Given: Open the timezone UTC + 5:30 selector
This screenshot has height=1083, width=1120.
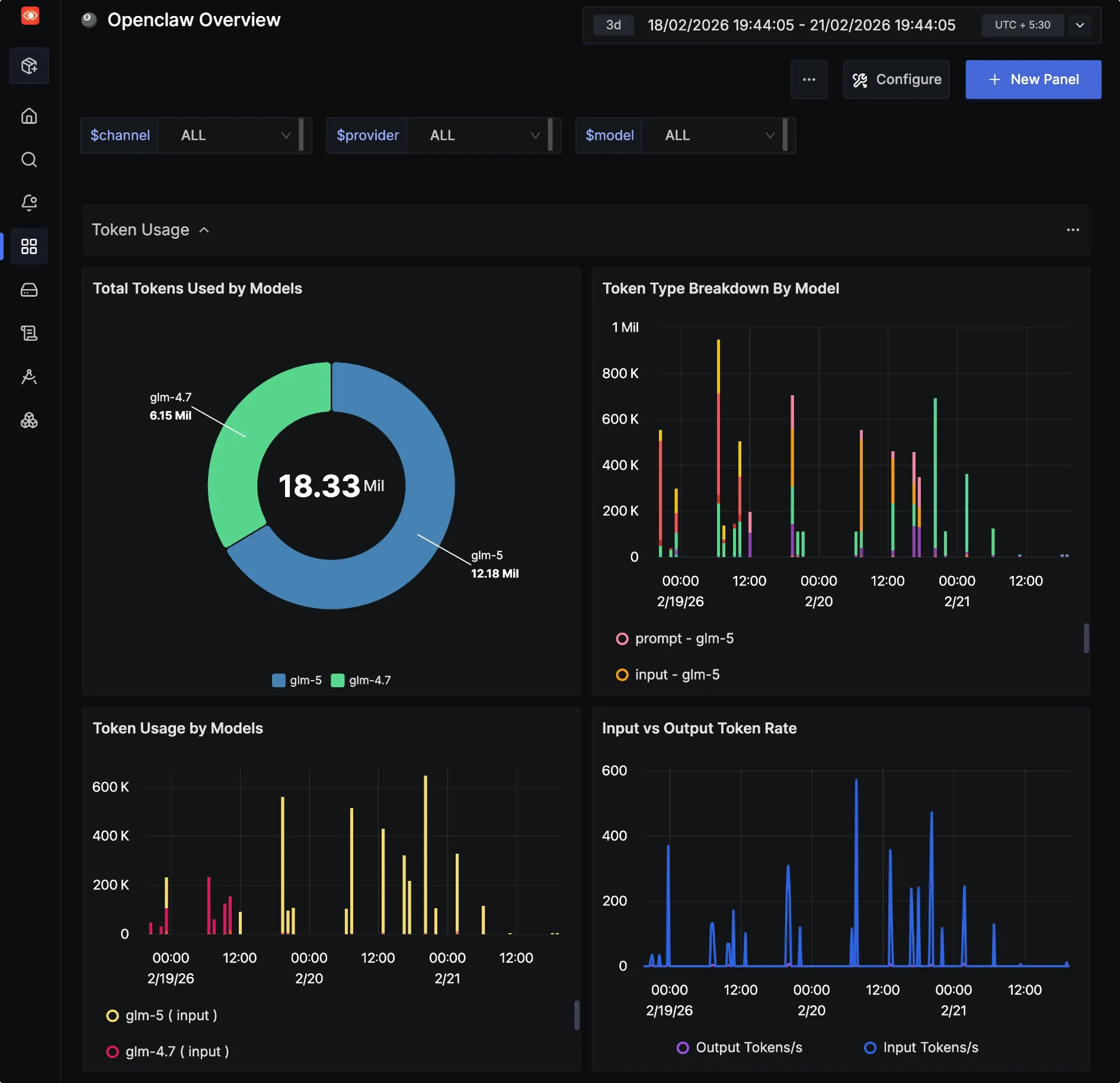Looking at the screenshot, I should pyautogui.click(x=1023, y=25).
